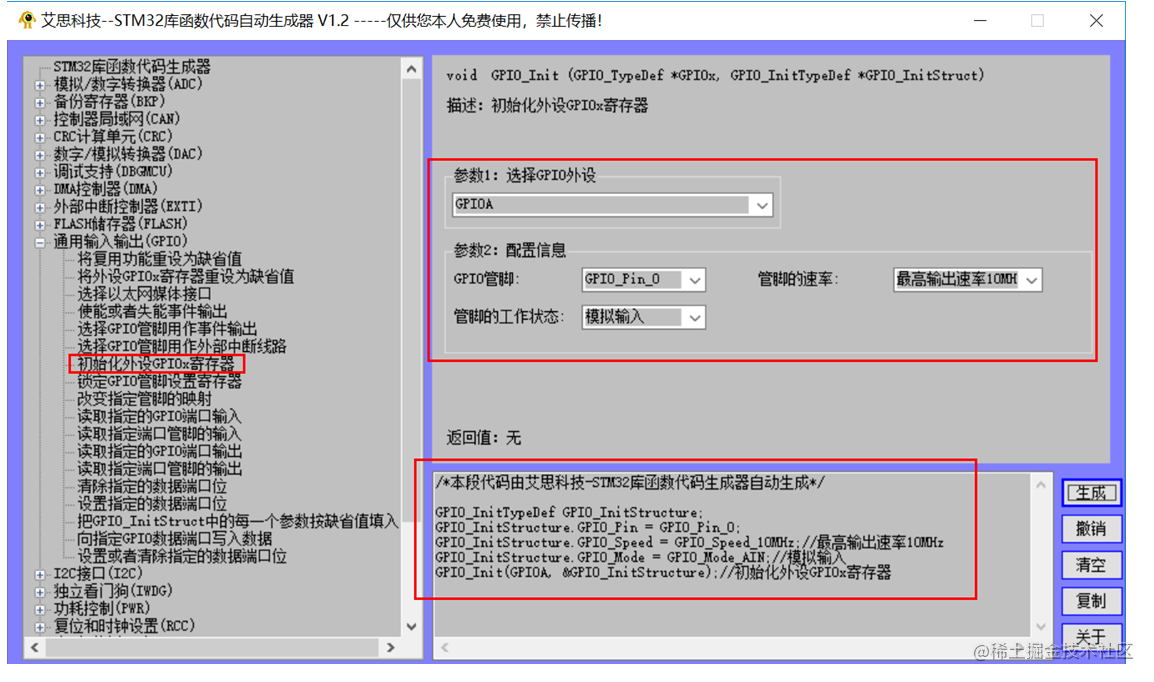Expand the 功耗控制(PWR) node

40,610
